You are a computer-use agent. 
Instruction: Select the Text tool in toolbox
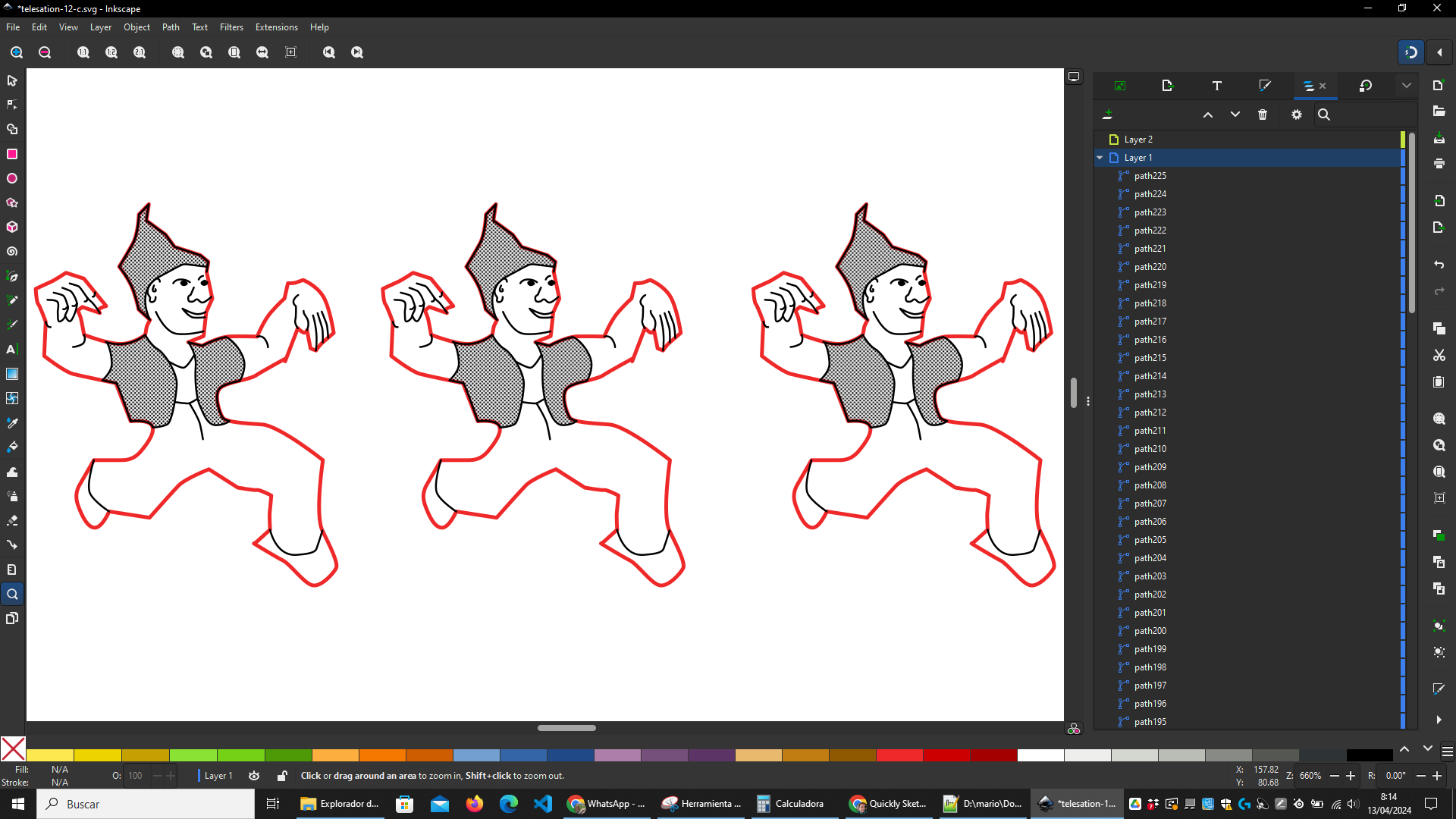pyautogui.click(x=12, y=349)
